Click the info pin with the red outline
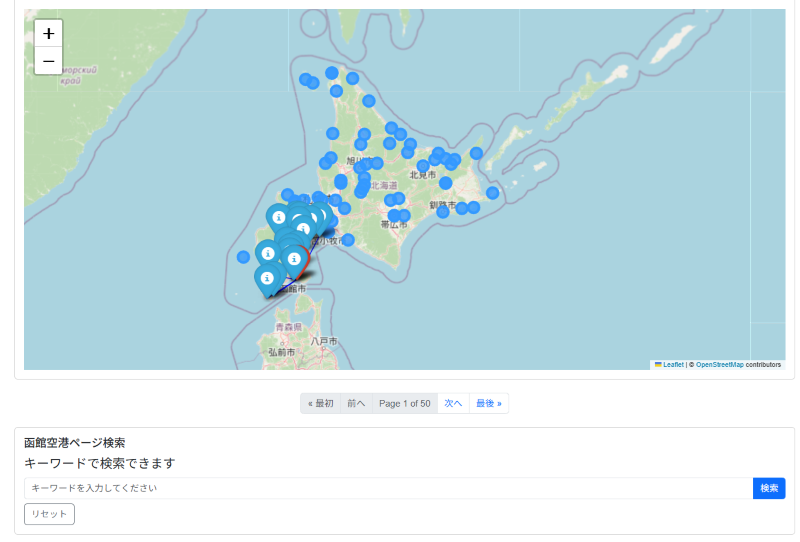The height and width of the screenshot is (542, 800). (294, 260)
